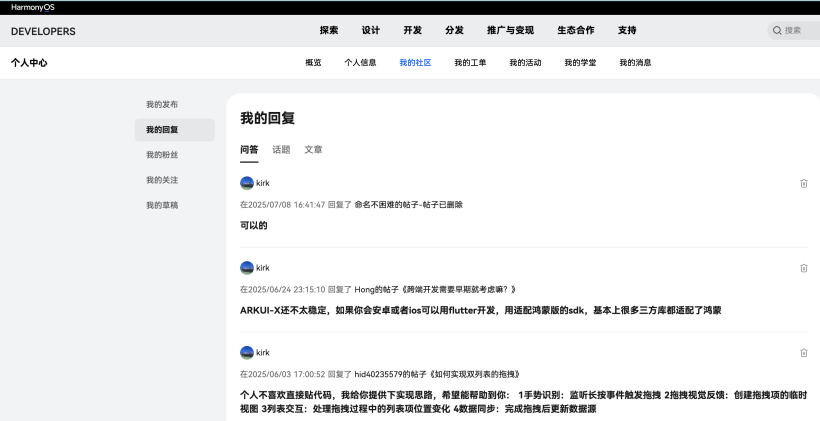Click kirk's avatar on the third reply
The image size is (820, 421).
pyautogui.click(x=247, y=353)
